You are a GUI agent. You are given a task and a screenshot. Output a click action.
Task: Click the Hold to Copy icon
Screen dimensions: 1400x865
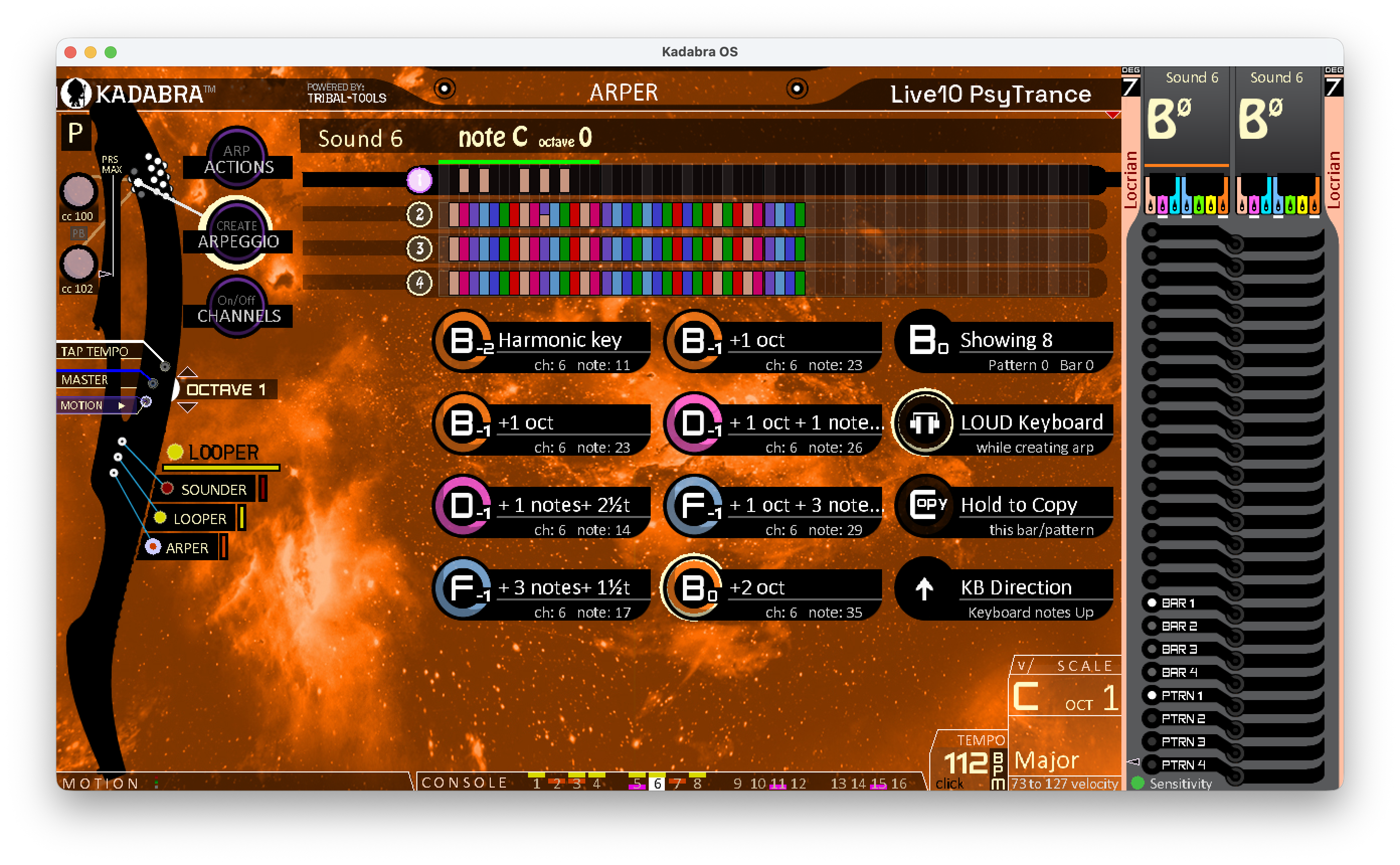[x=926, y=506]
